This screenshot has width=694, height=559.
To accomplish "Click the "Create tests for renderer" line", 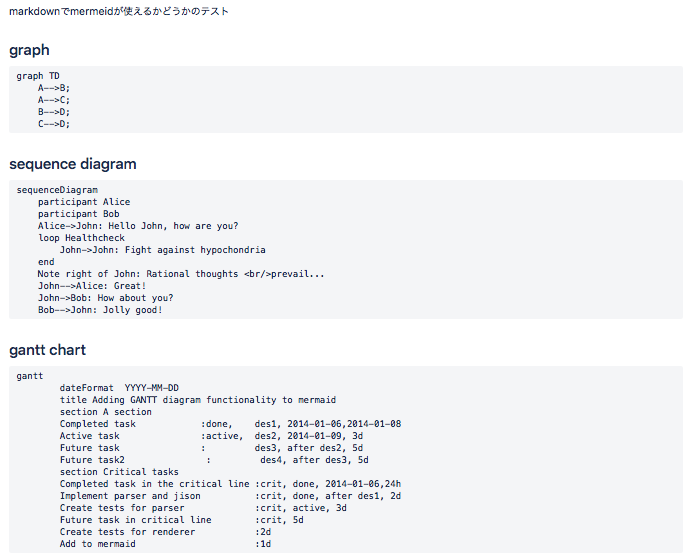I will (165, 532).
